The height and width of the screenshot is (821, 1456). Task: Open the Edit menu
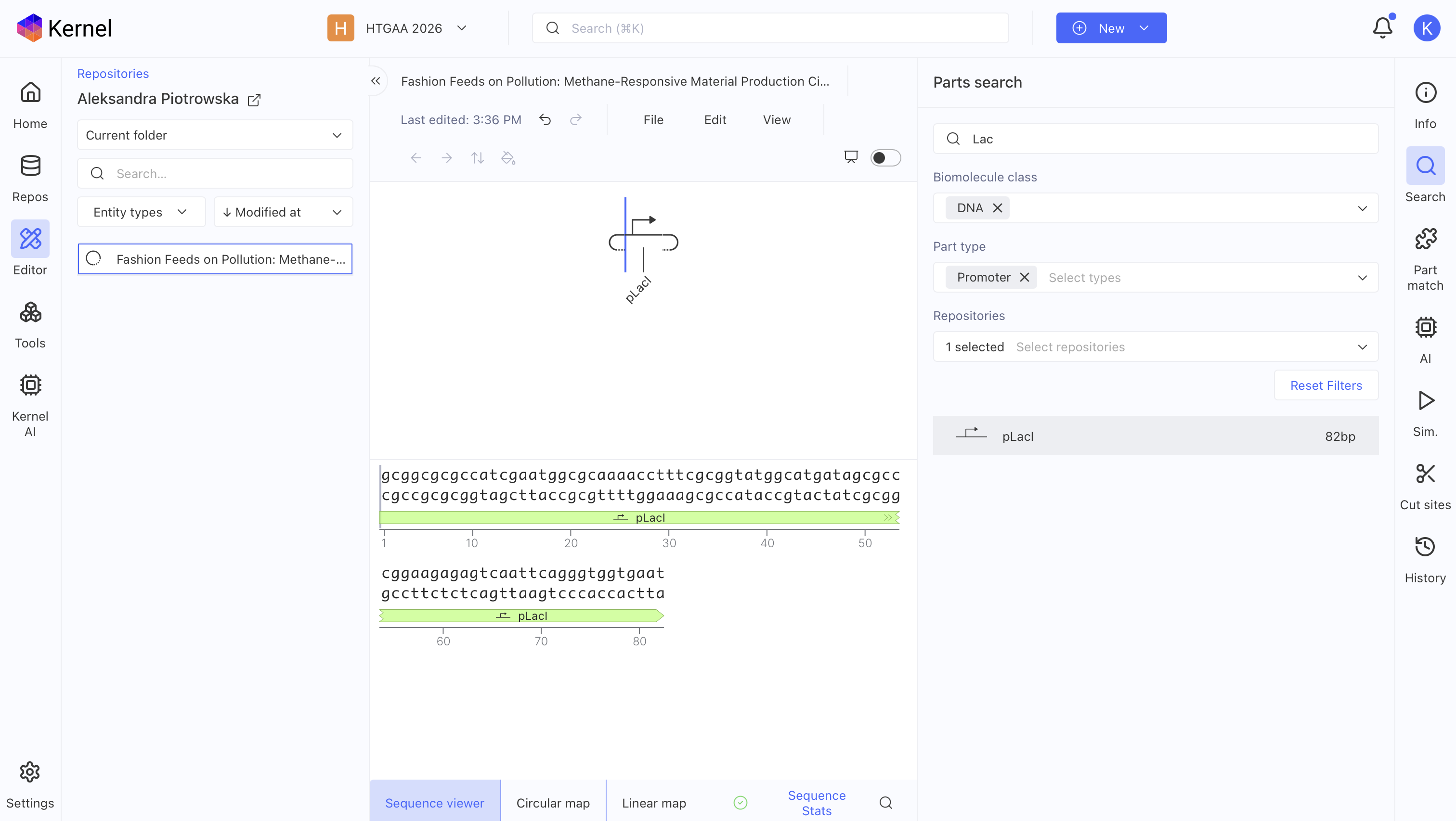[715, 120]
